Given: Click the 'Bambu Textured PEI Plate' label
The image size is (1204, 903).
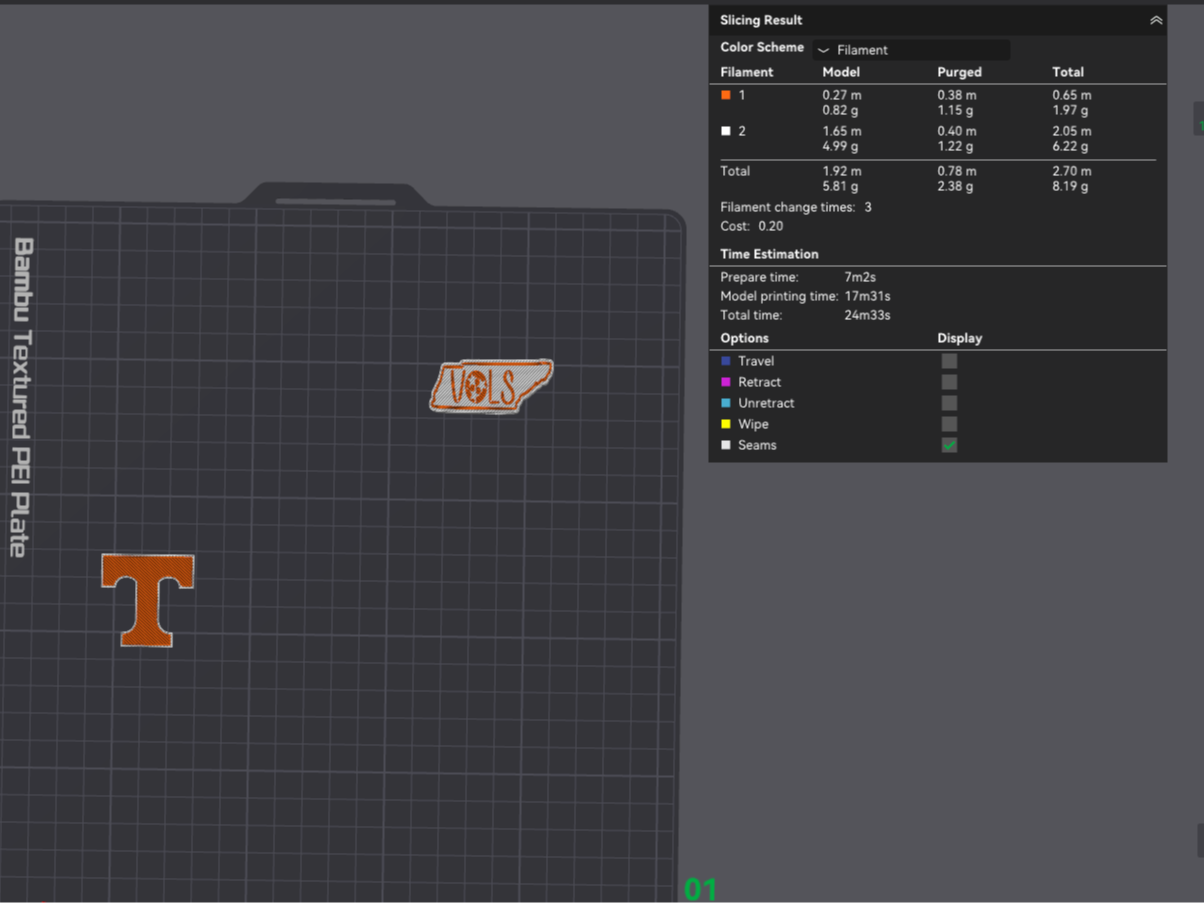Looking at the screenshot, I should pos(23,397).
